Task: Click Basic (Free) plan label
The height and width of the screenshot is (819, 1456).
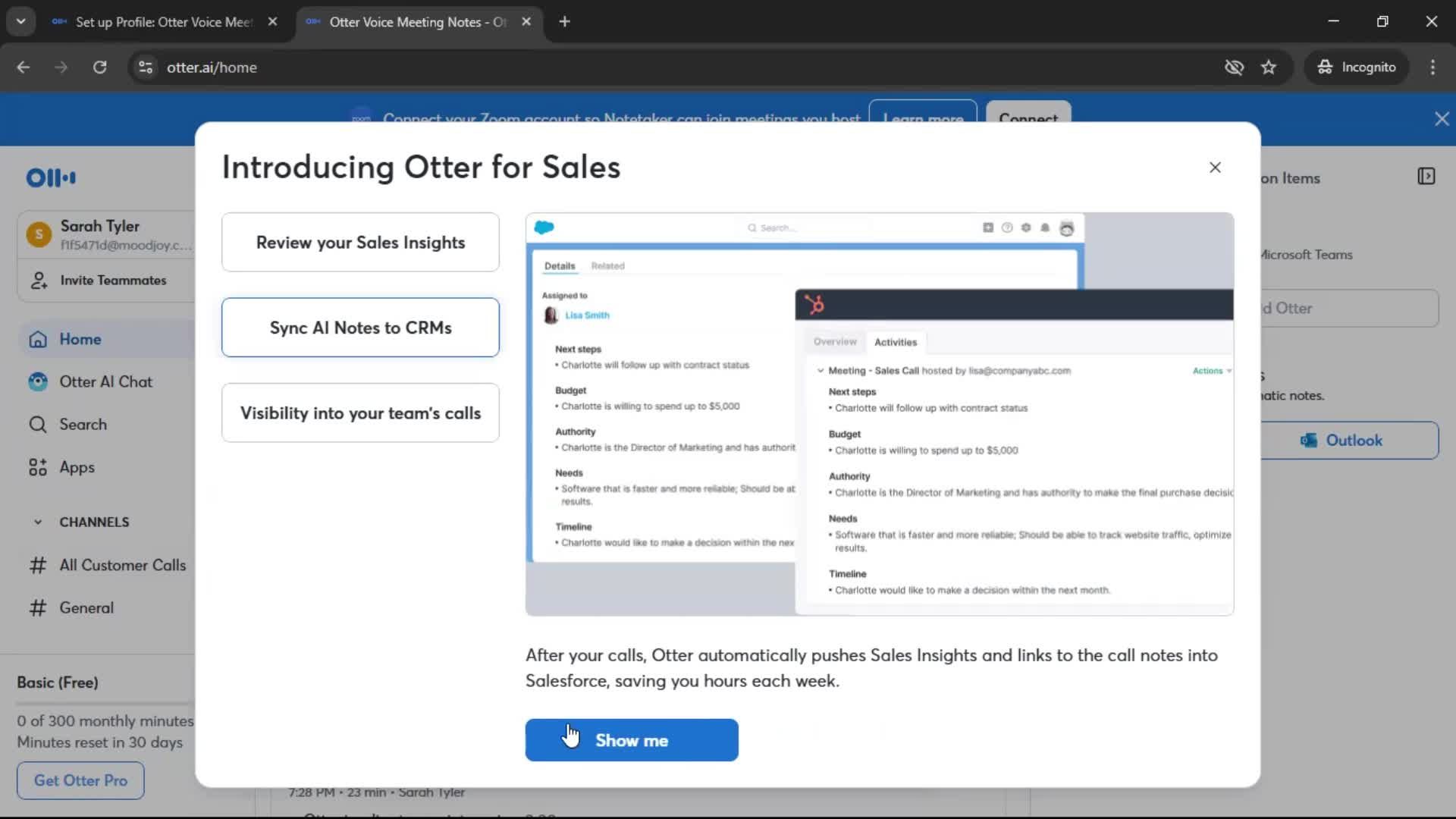Action: (58, 682)
